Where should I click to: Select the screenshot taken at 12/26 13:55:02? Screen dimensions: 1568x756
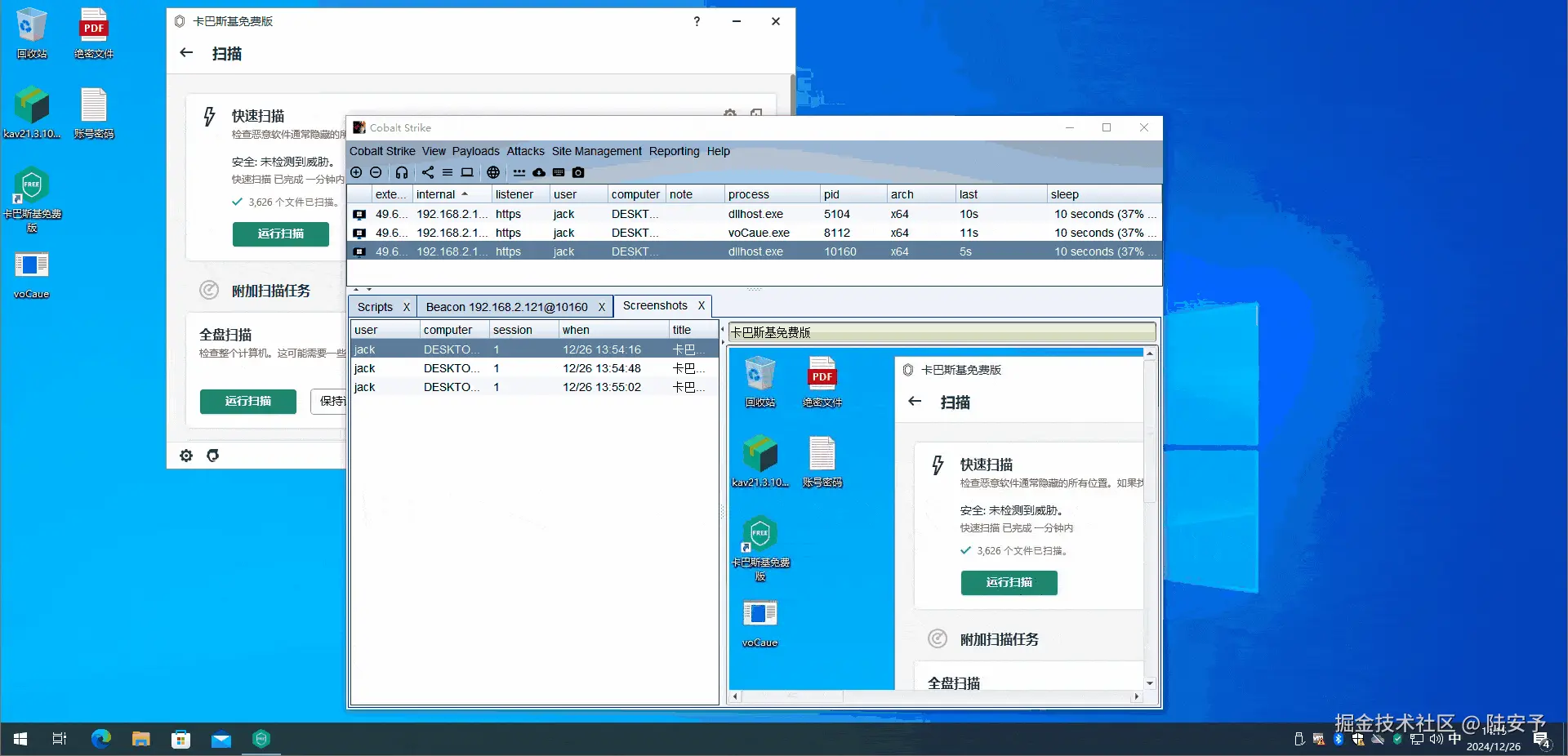pyautogui.click(x=535, y=387)
